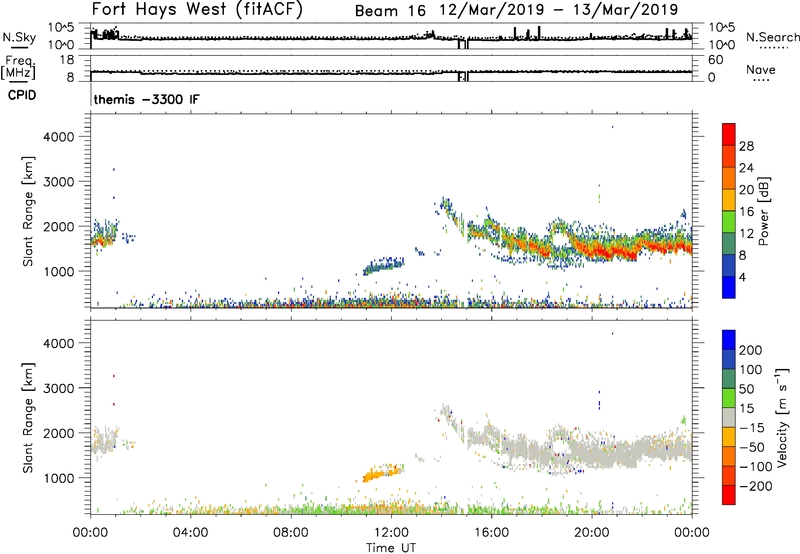Click the 'Power [dB]' color bar label

pos(764,211)
